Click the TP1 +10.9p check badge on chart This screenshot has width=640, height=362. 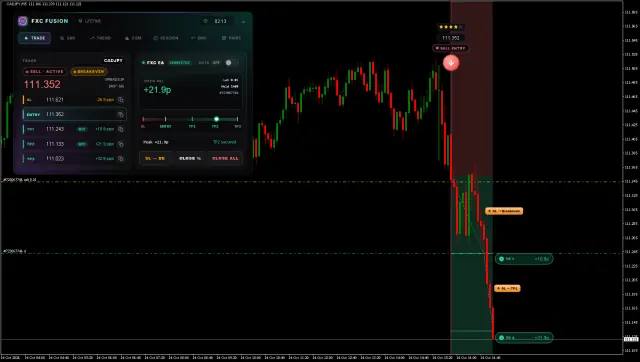(x=524, y=259)
